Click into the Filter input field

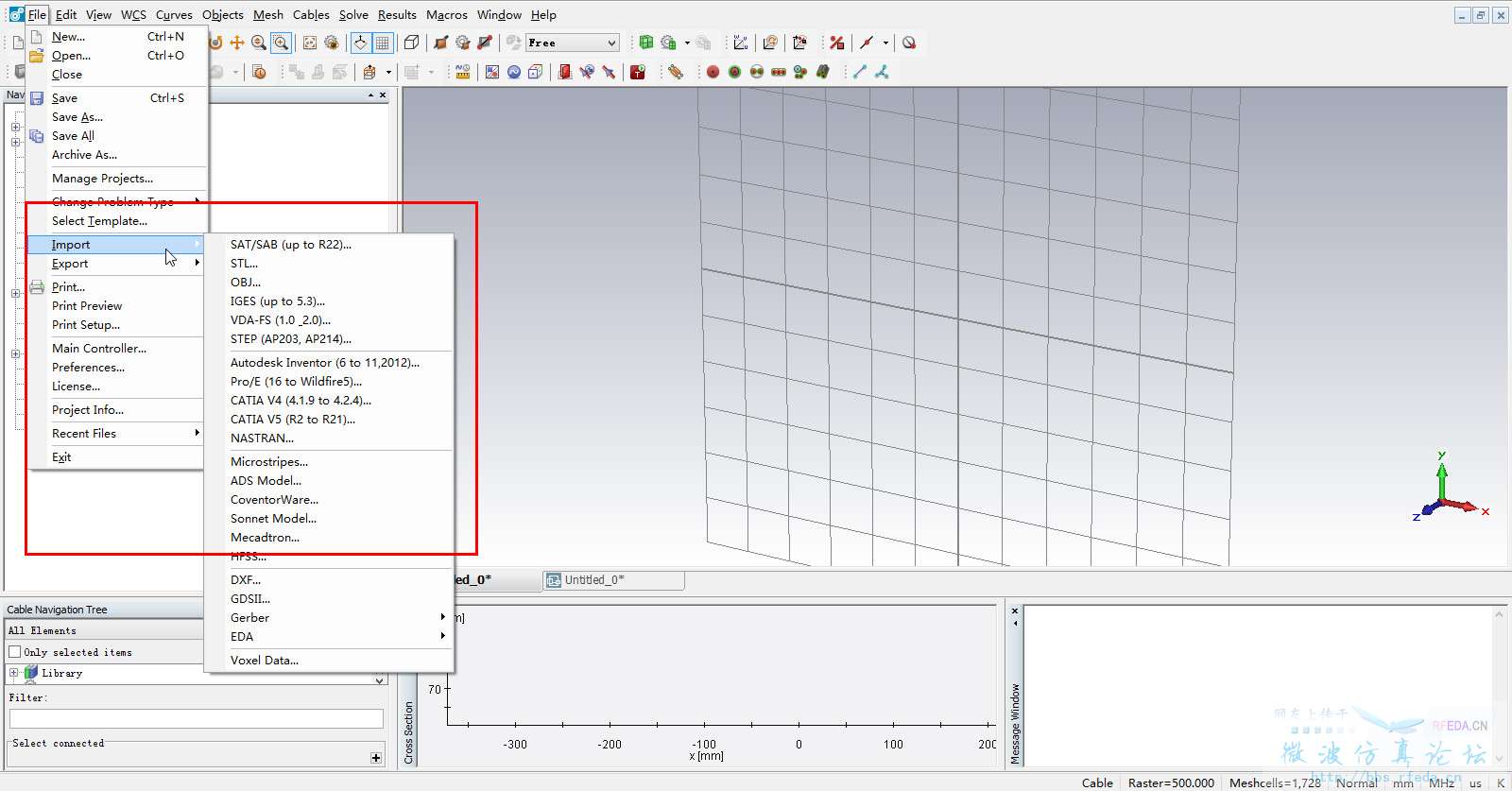coord(197,719)
